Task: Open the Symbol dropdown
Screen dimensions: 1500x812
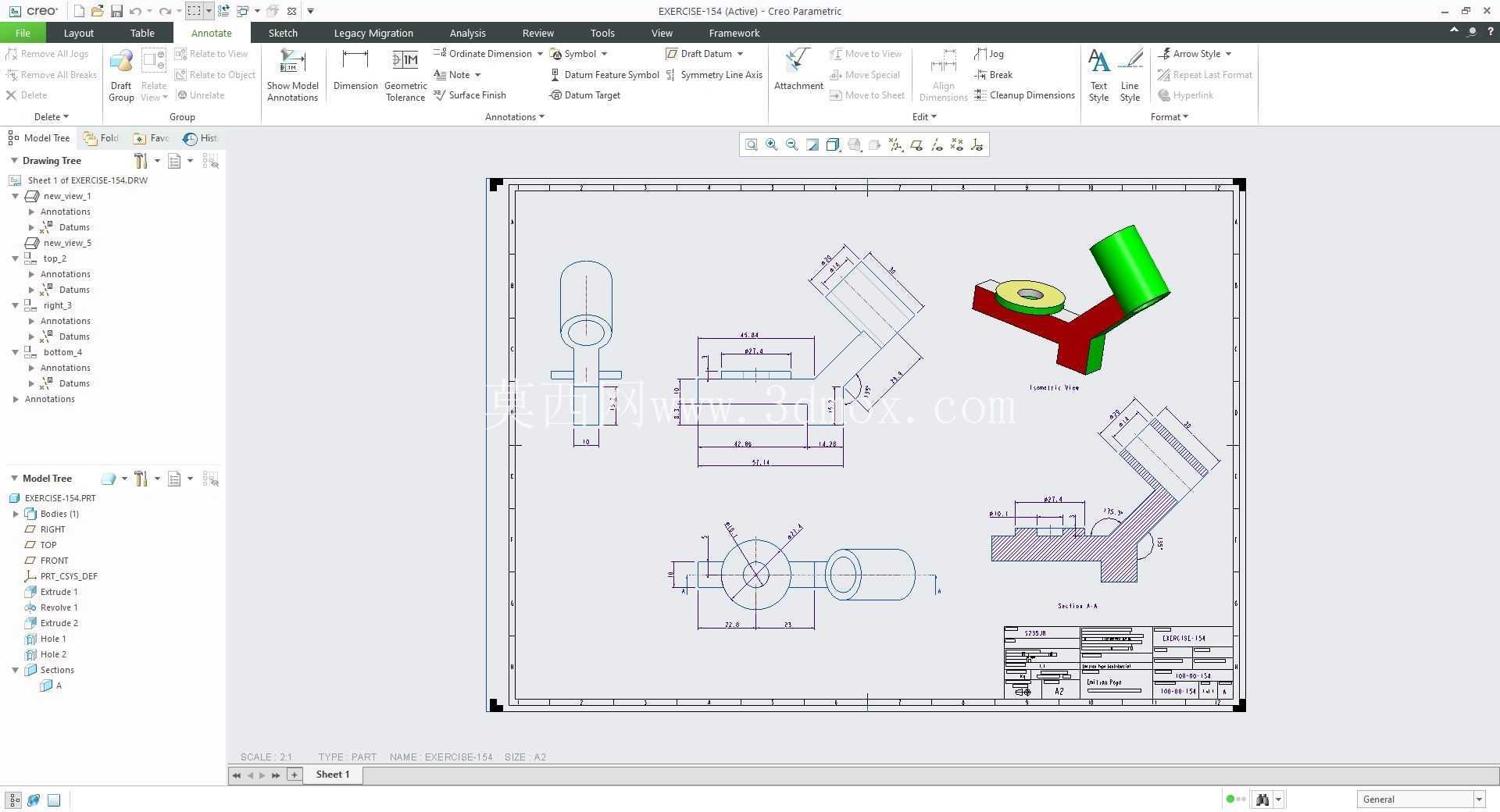Action: click(604, 54)
